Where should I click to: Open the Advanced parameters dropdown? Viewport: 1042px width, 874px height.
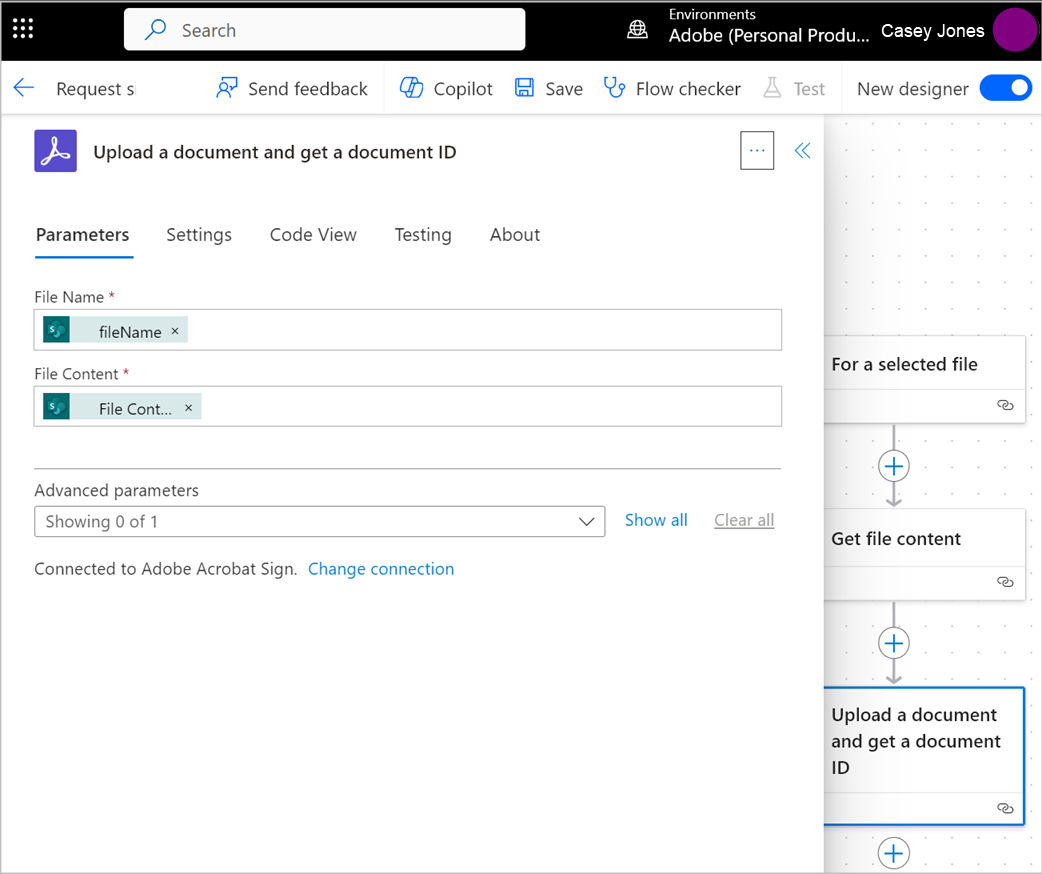tap(587, 521)
